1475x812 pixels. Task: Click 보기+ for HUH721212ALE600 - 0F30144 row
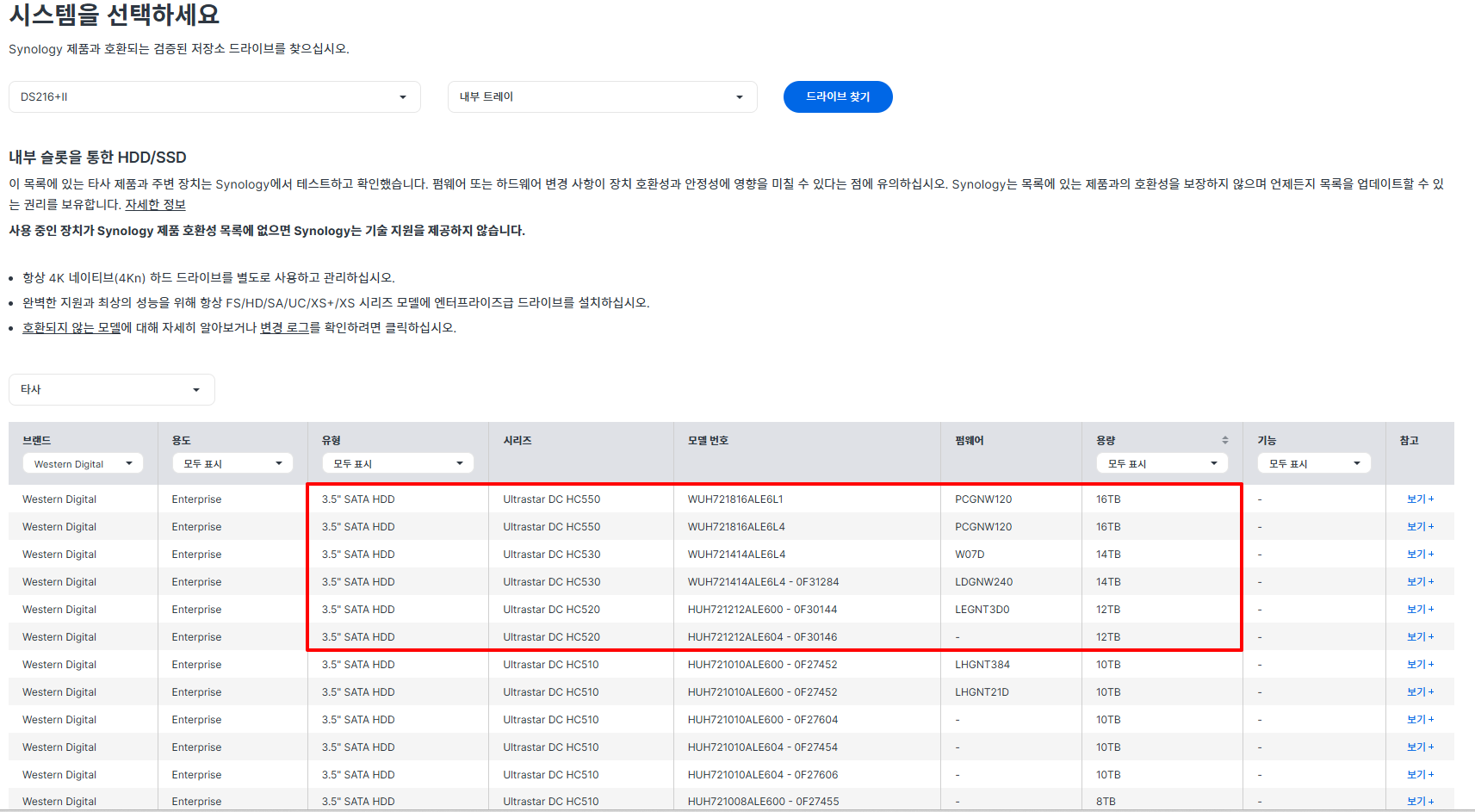(x=1420, y=609)
